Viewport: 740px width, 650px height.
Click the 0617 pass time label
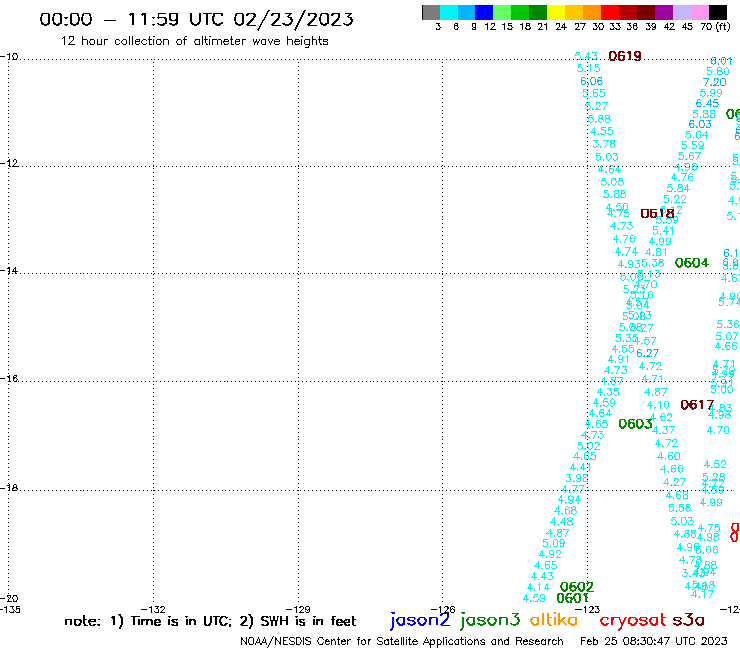point(697,405)
